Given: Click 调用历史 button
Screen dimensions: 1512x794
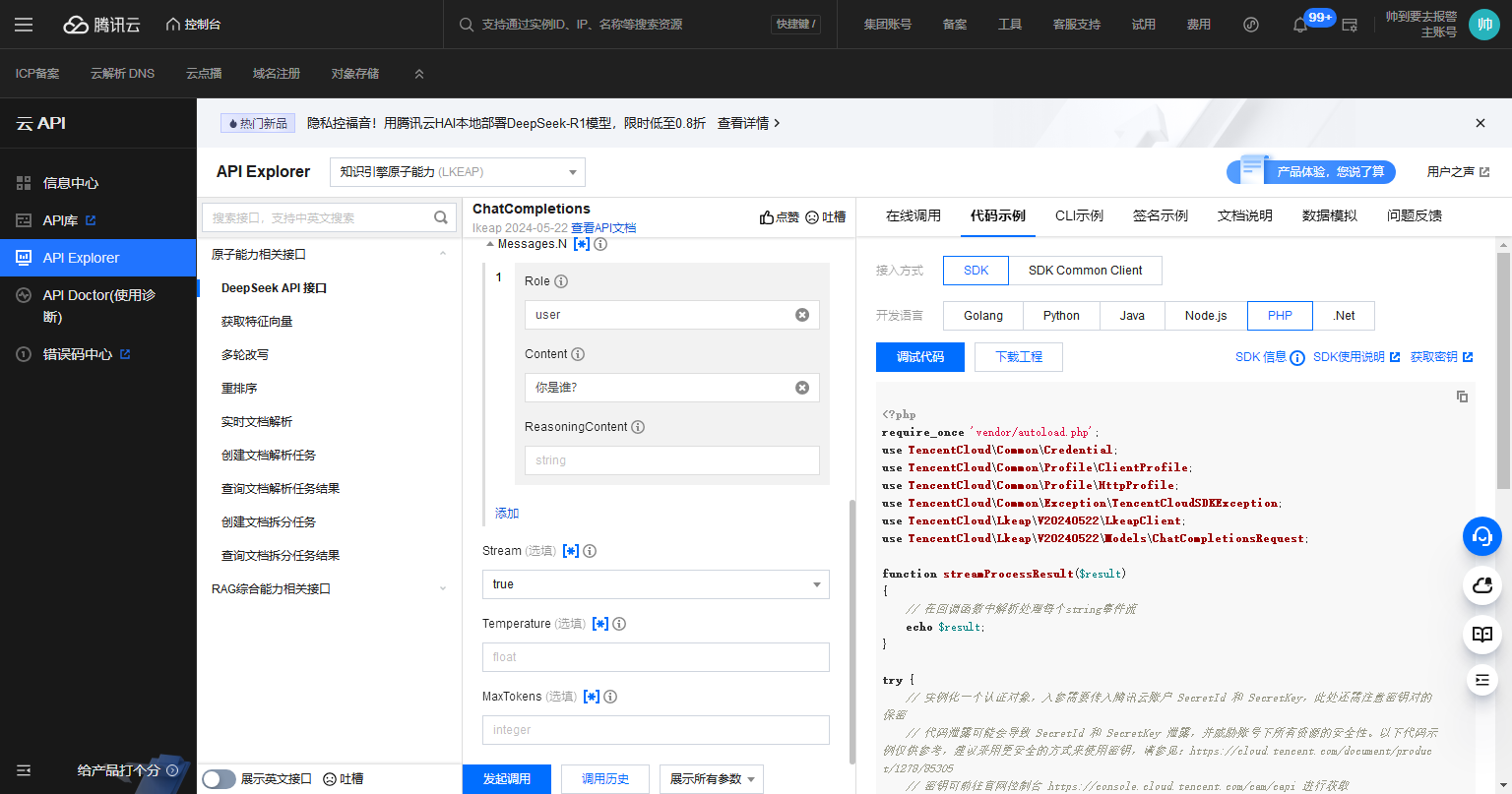Looking at the screenshot, I should point(605,778).
